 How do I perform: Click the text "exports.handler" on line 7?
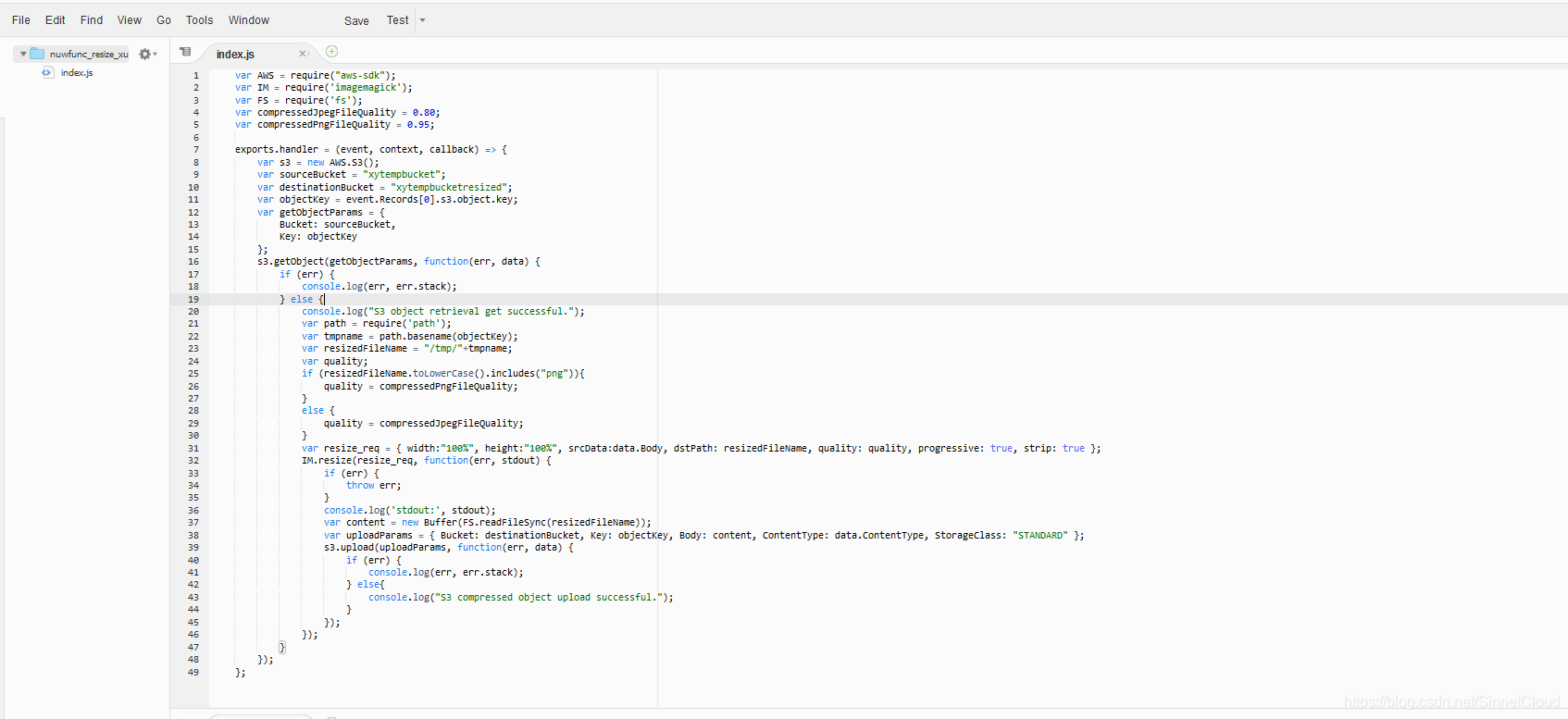277,150
